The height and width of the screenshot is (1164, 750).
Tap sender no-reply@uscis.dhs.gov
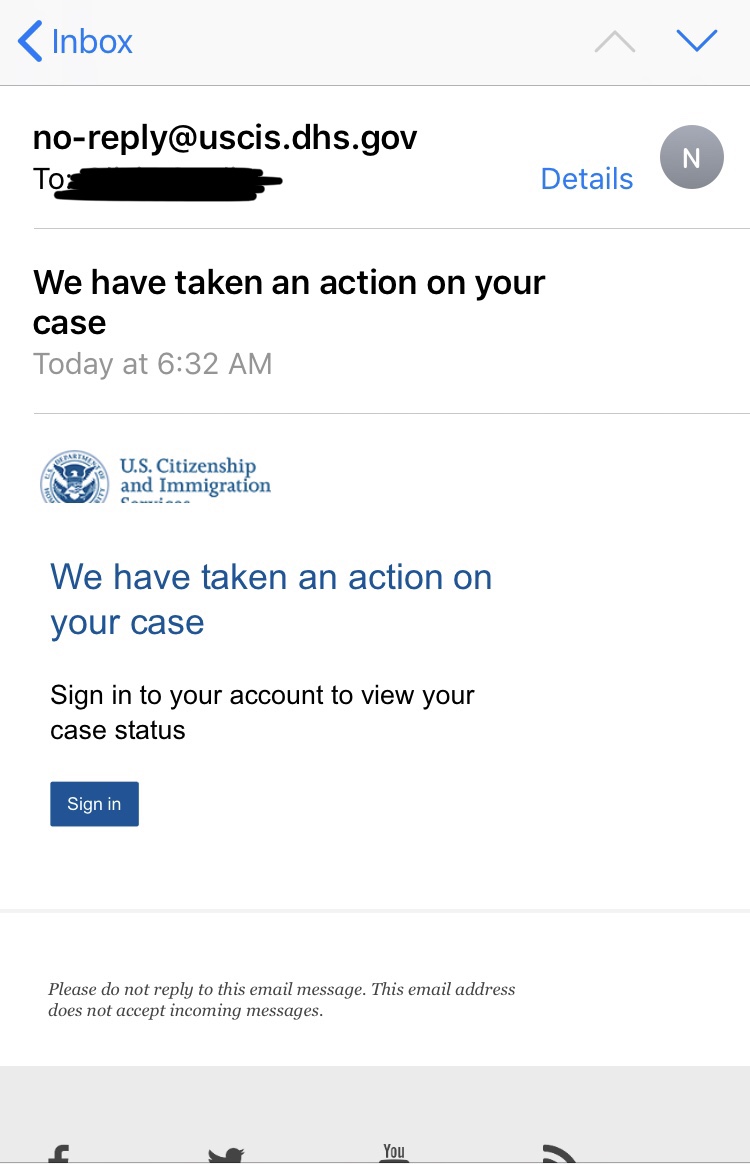point(225,137)
